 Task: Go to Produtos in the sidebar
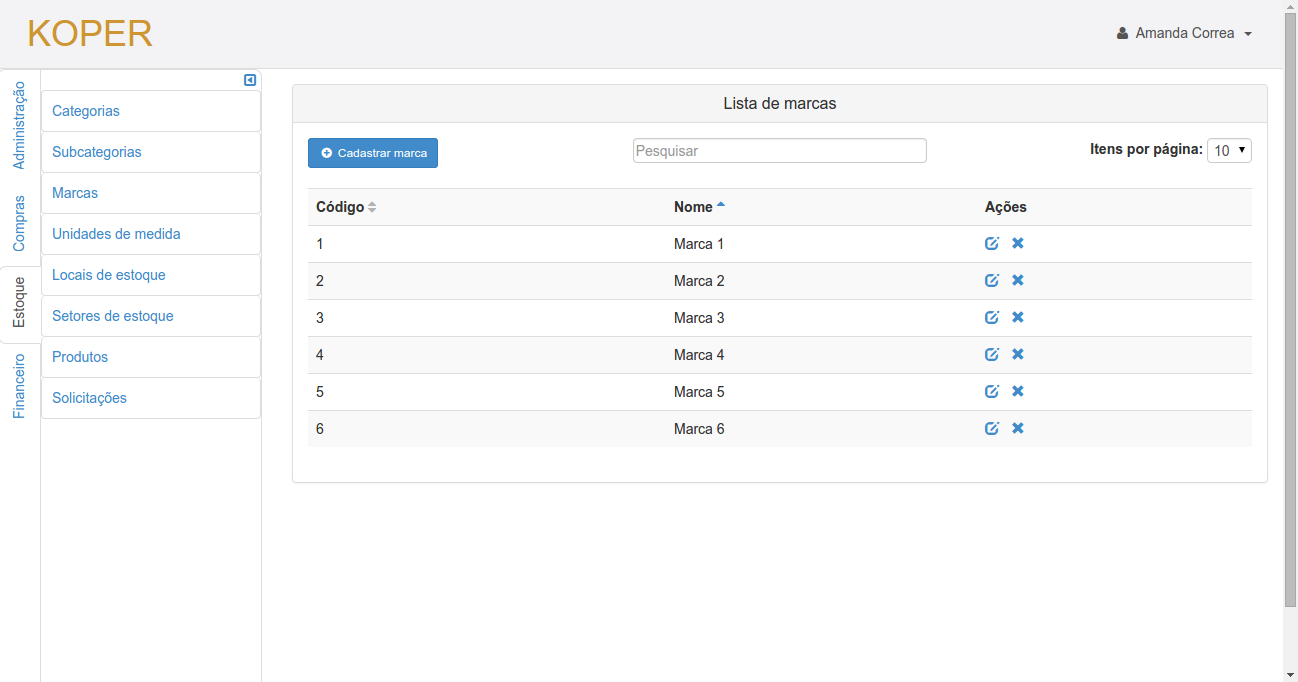tap(80, 357)
